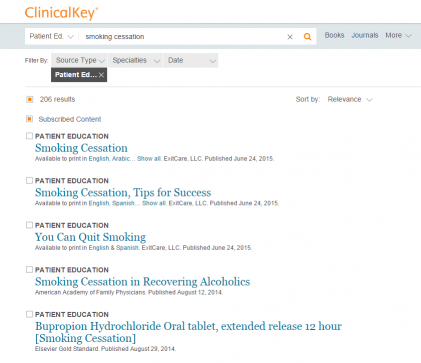Clear the search box with the X icon
The image size is (421, 363).
(x=290, y=37)
